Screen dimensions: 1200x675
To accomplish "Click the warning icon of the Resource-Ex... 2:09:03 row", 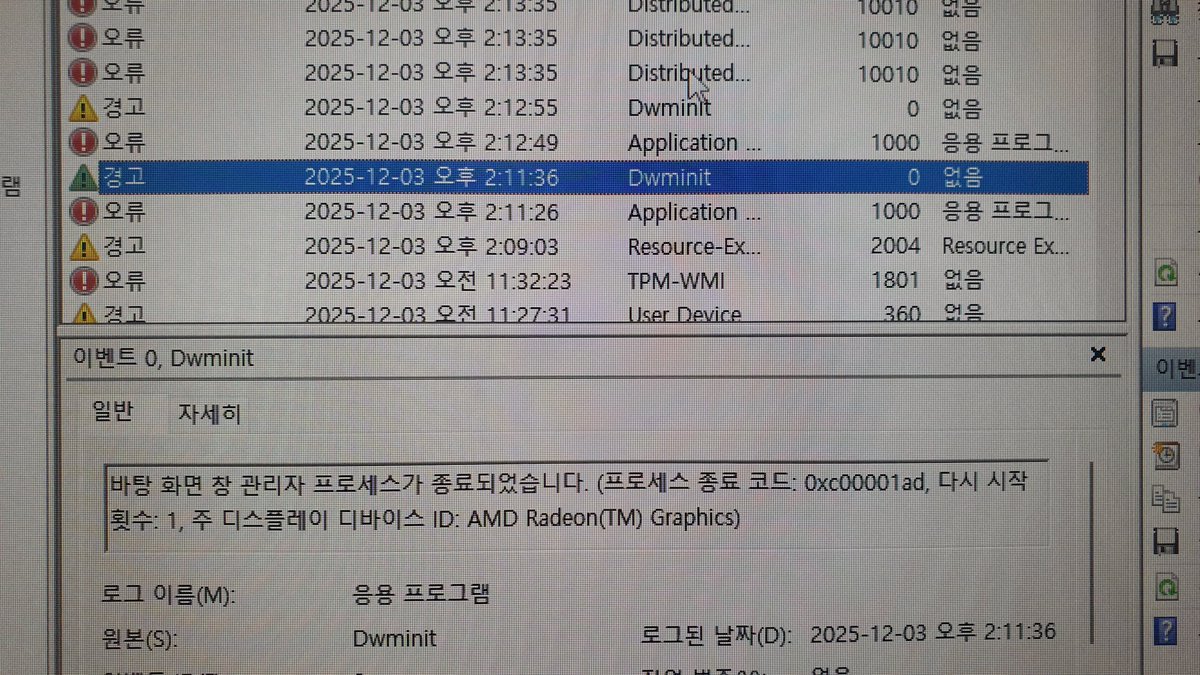I will pos(84,247).
